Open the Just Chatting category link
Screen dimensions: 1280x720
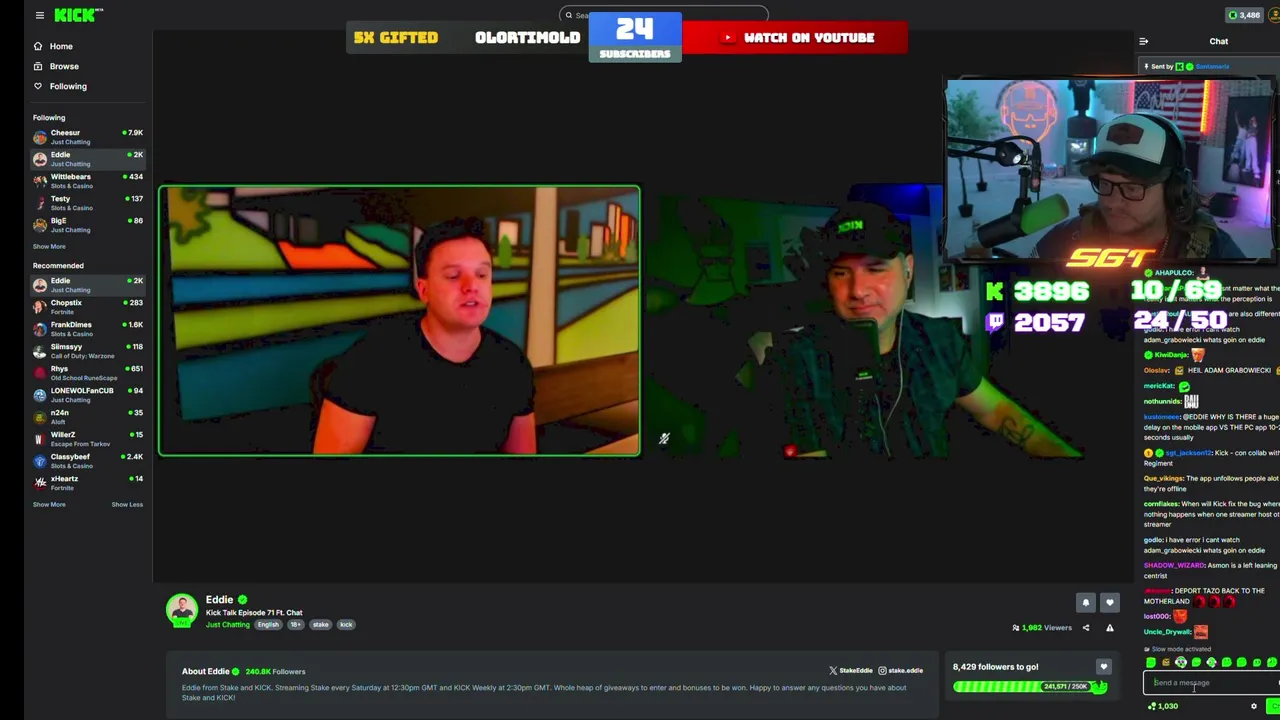[x=228, y=625]
